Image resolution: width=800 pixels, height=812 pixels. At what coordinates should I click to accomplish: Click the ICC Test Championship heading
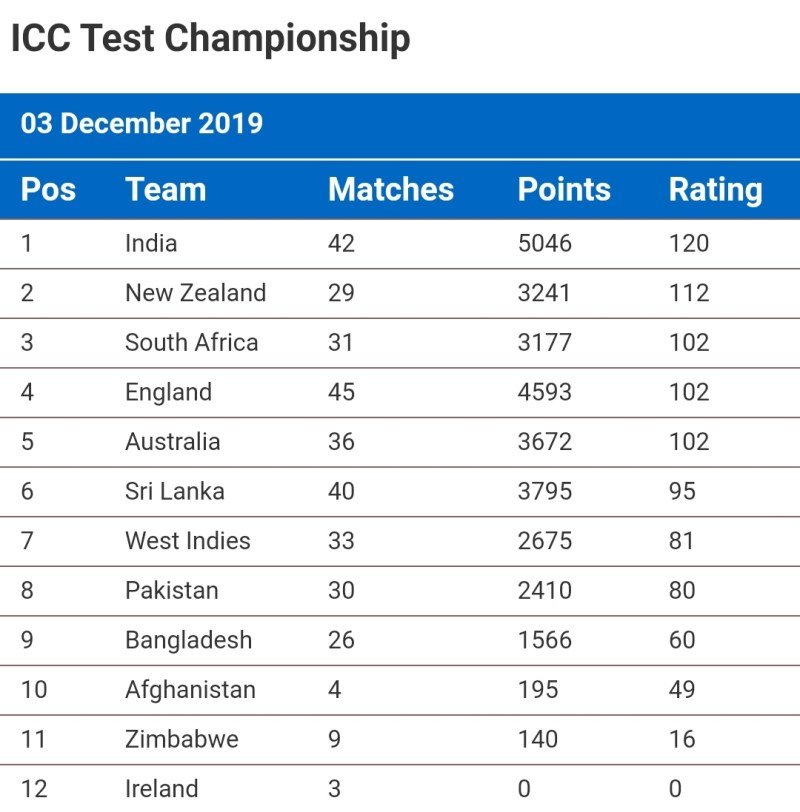click(x=210, y=39)
